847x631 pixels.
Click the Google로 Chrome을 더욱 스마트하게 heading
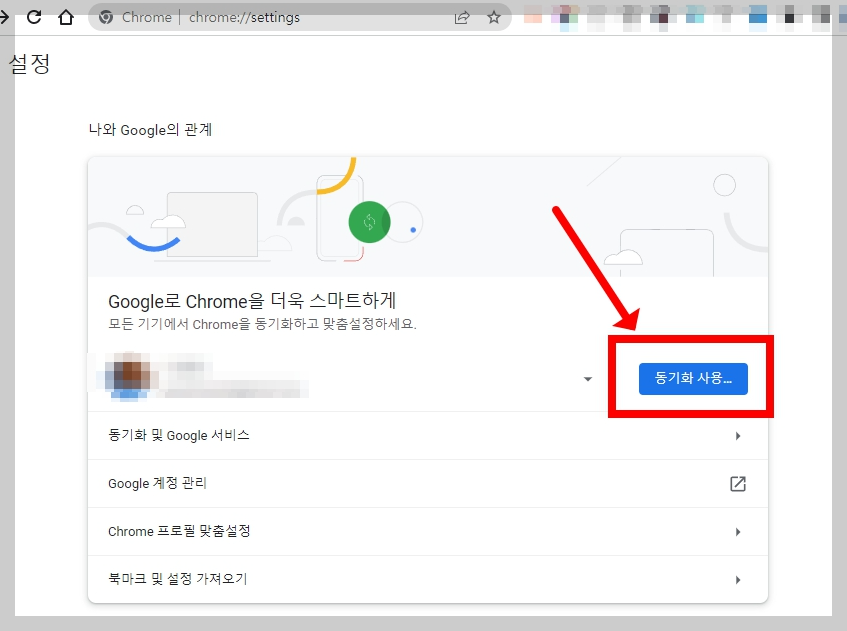point(252,300)
